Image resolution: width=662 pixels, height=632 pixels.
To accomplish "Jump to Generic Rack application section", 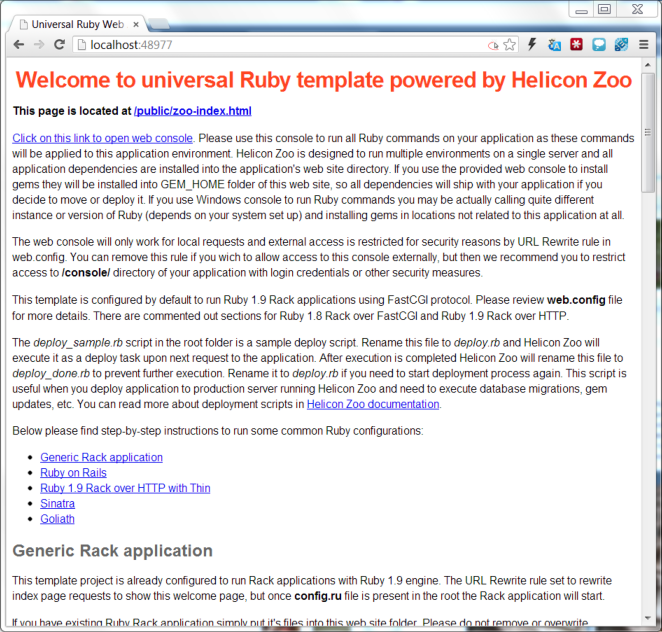I will [101, 457].
